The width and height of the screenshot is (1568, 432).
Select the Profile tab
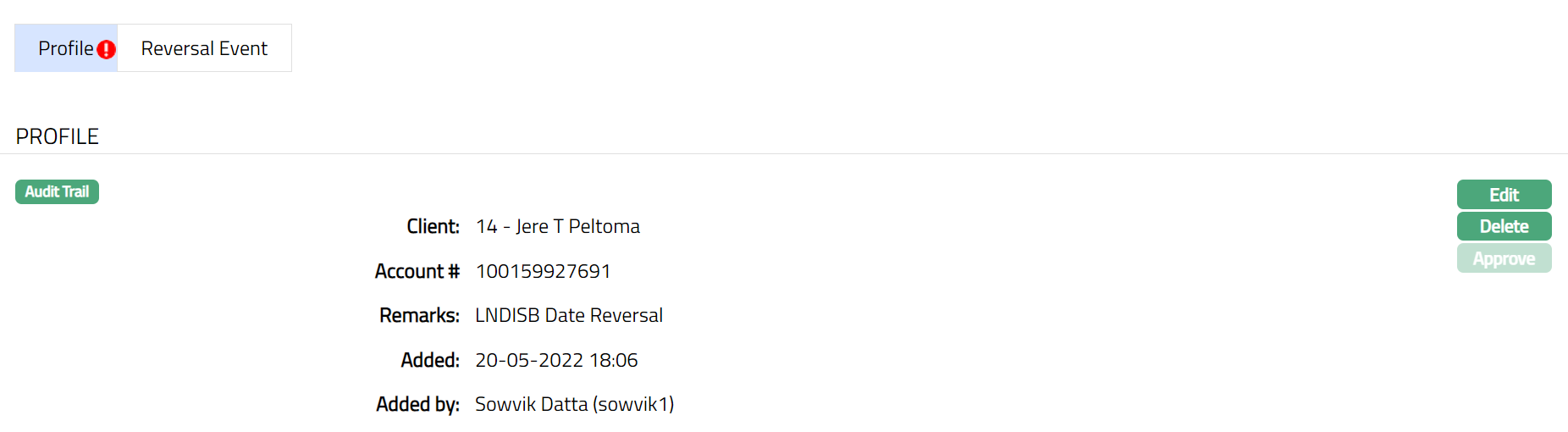[65, 48]
